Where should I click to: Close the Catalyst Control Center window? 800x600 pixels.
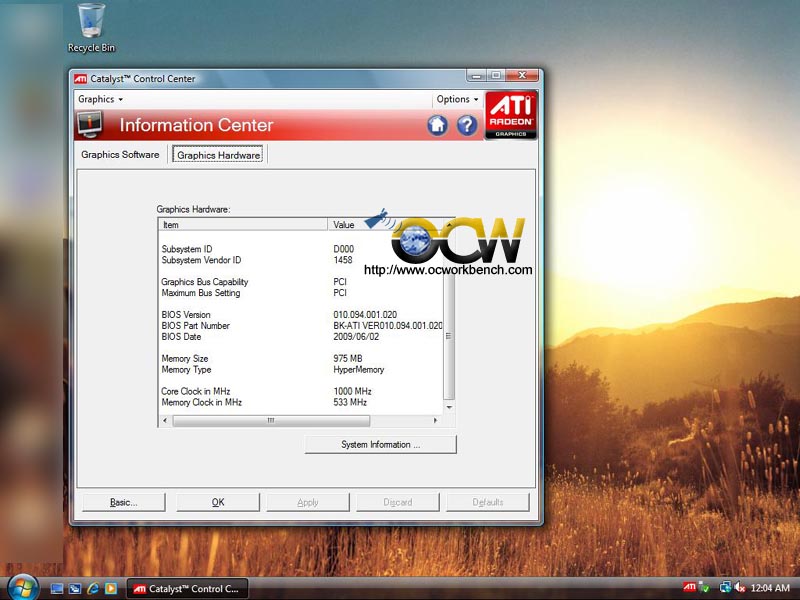pyautogui.click(x=522, y=76)
